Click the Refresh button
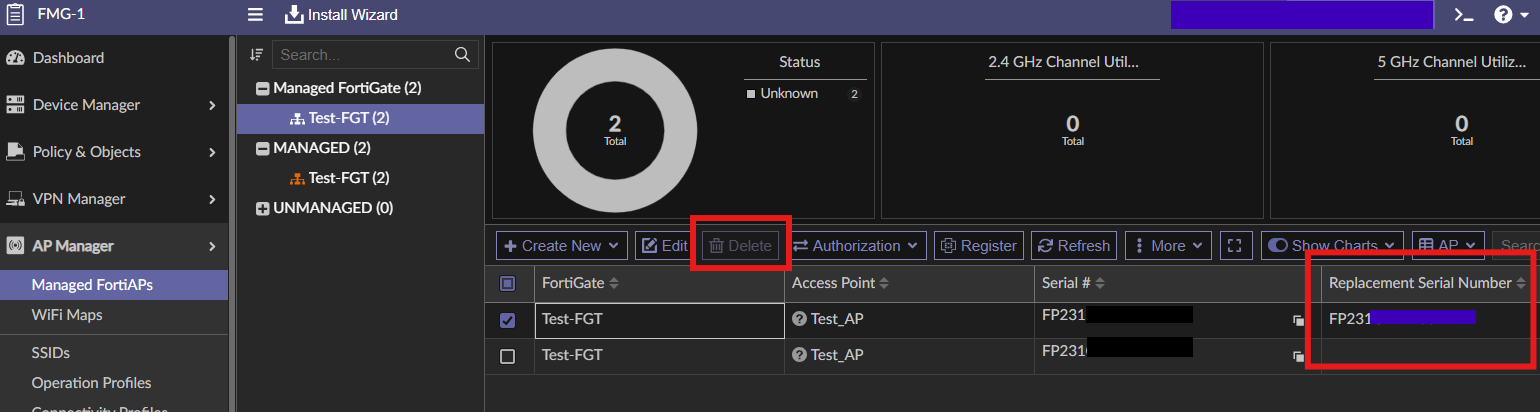This screenshot has width=1540, height=412. [1071, 245]
